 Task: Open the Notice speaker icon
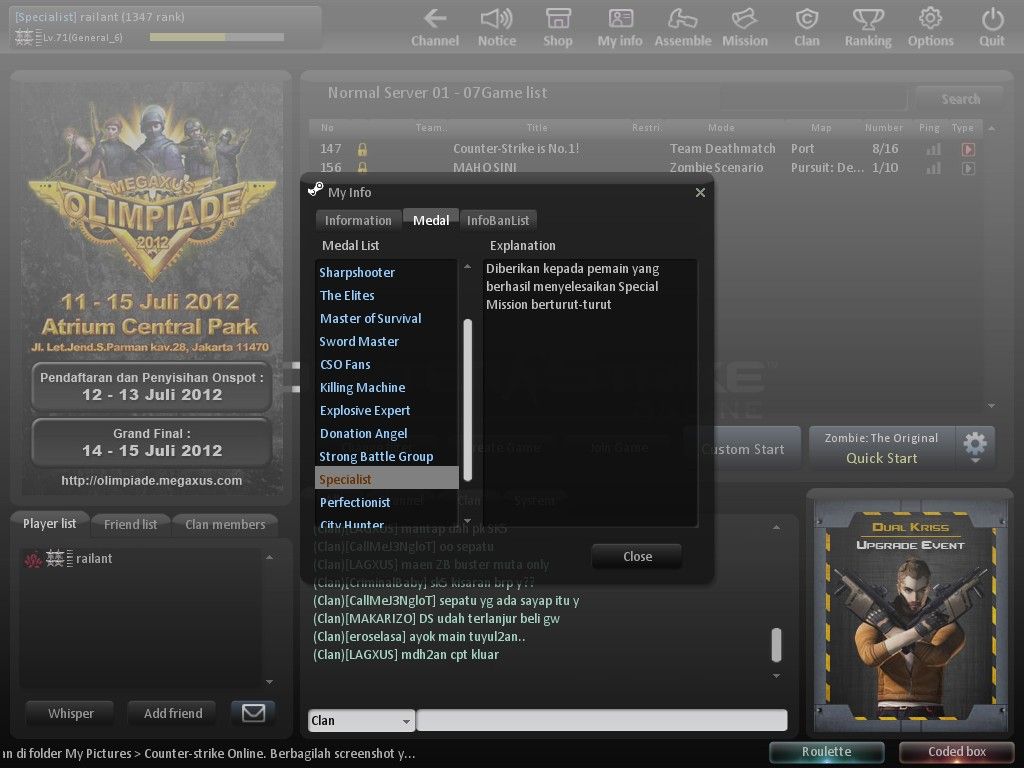tap(496, 27)
